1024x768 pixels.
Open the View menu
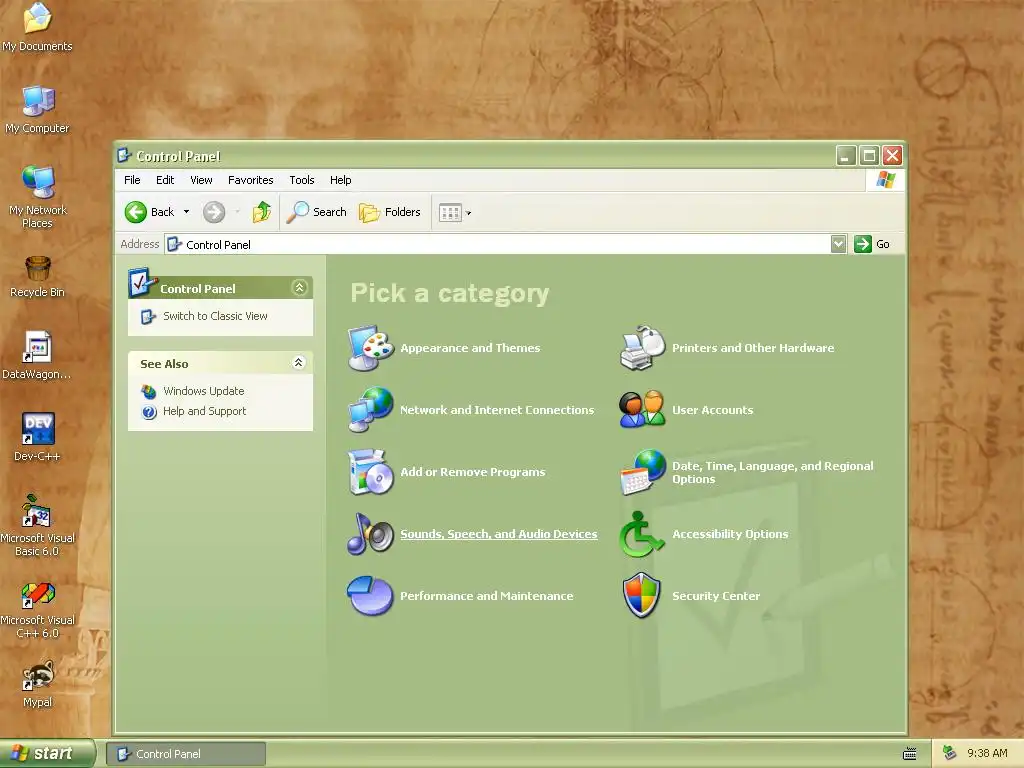(x=201, y=180)
